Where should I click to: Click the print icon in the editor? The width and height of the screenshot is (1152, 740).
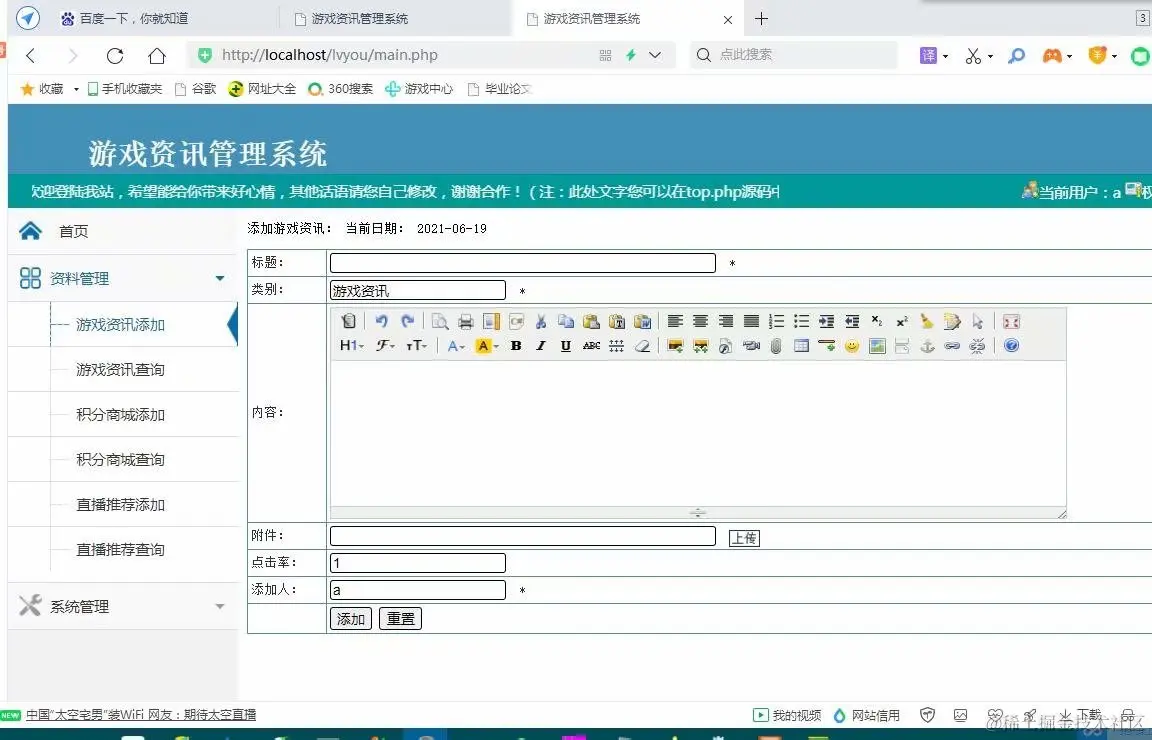tap(466, 321)
